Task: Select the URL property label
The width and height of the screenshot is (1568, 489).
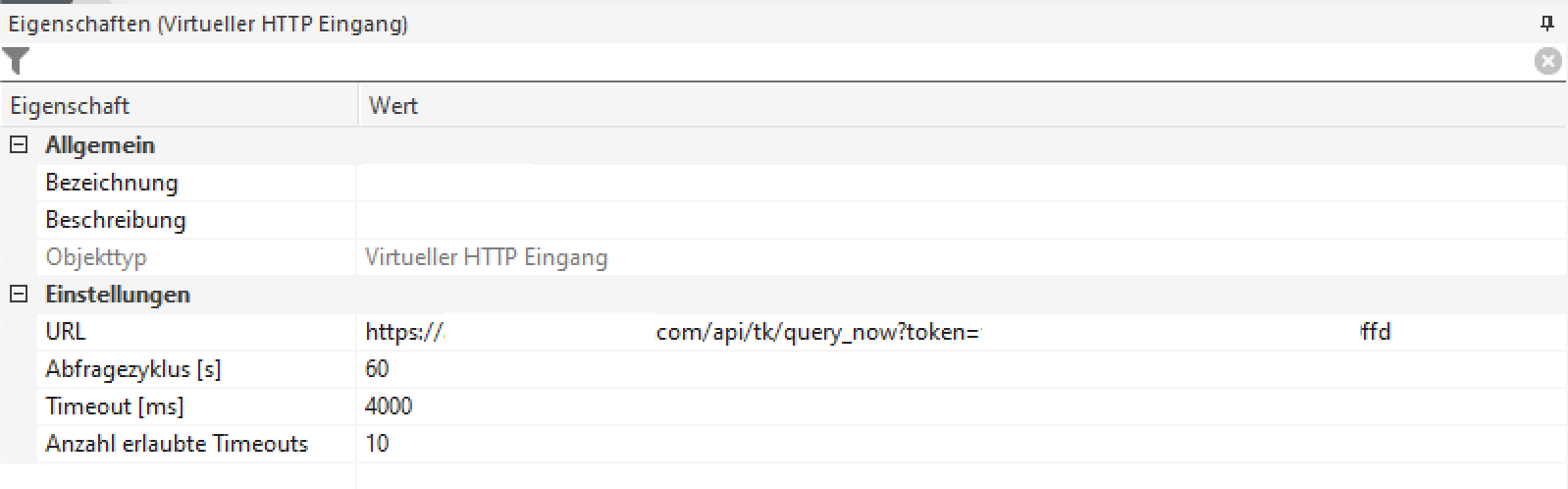Action: (x=66, y=332)
